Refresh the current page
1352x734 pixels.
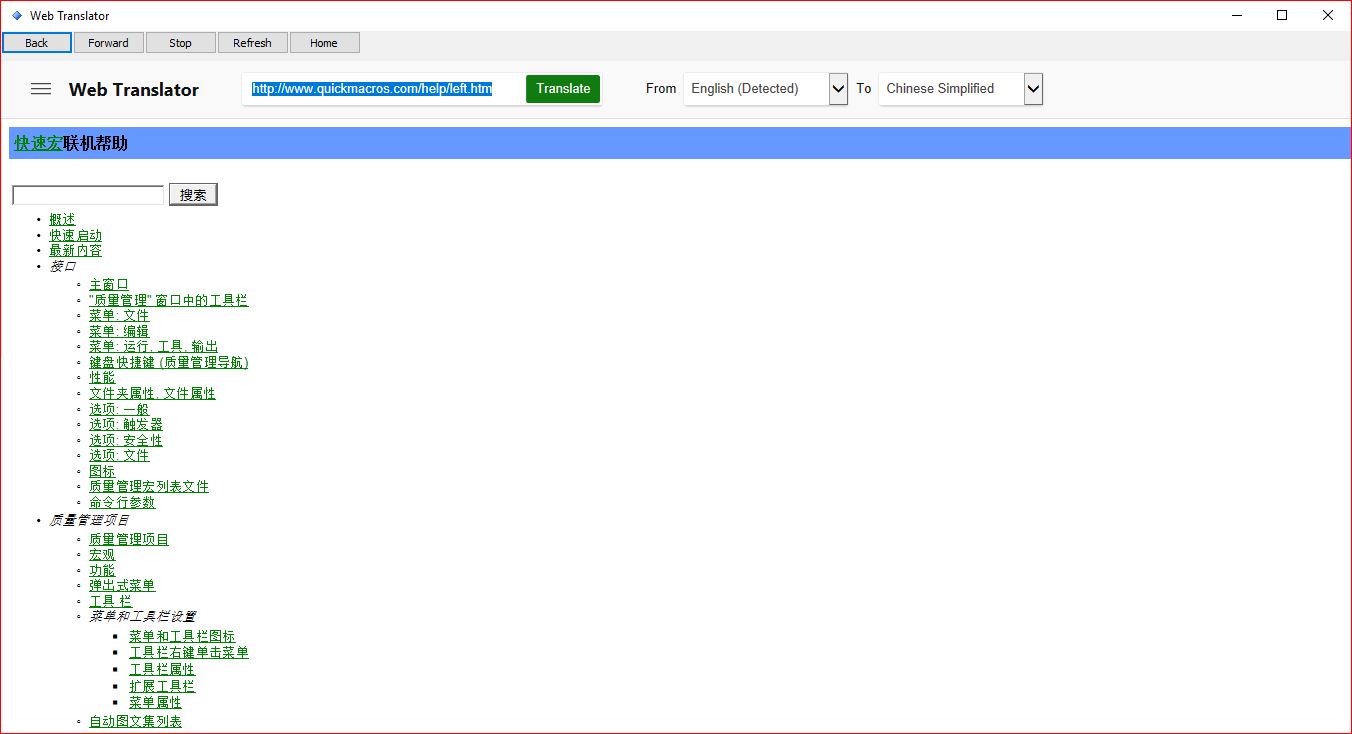tap(252, 43)
